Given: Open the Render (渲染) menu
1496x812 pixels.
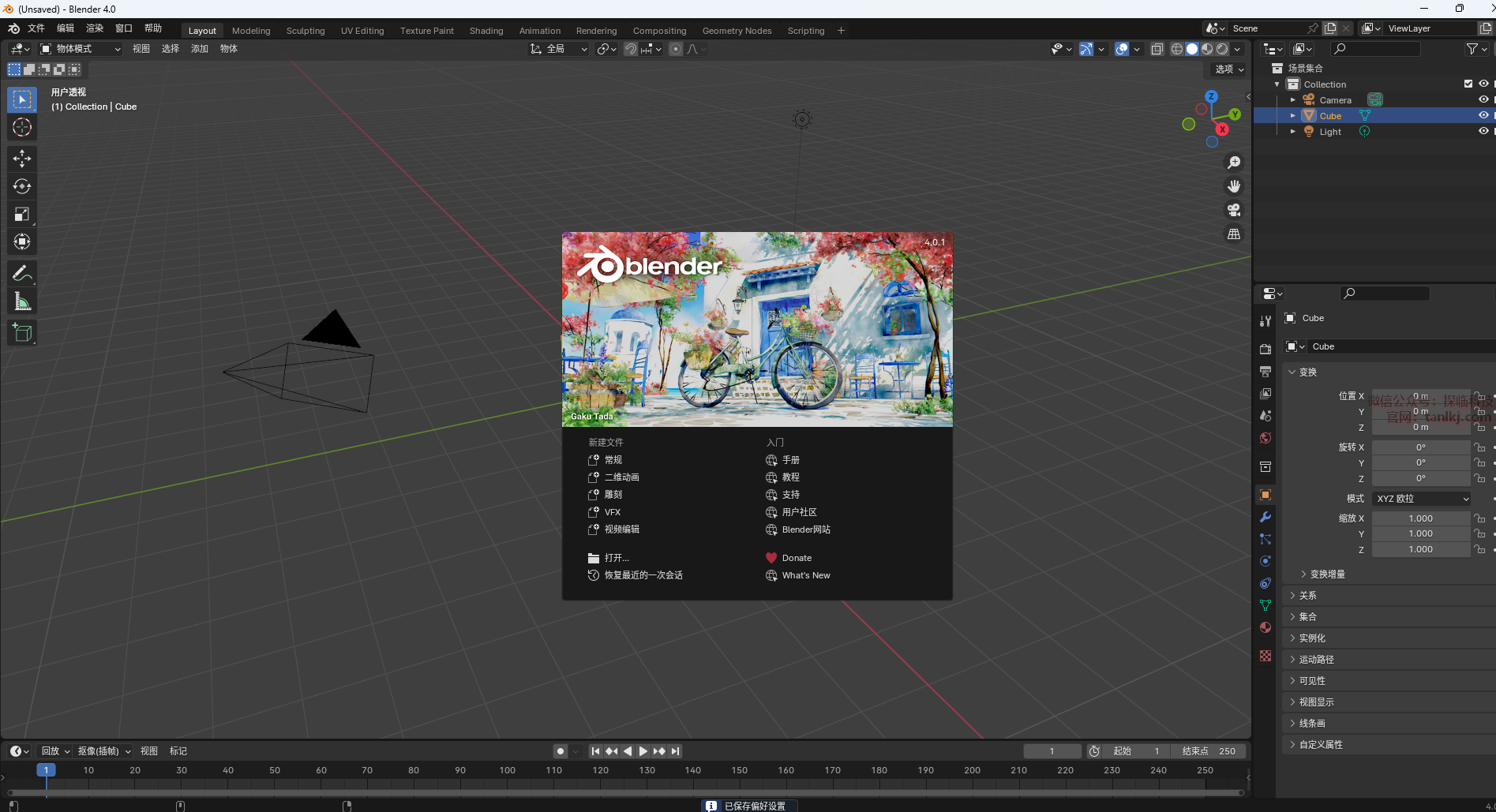Looking at the screenshot, I should 95,28.
